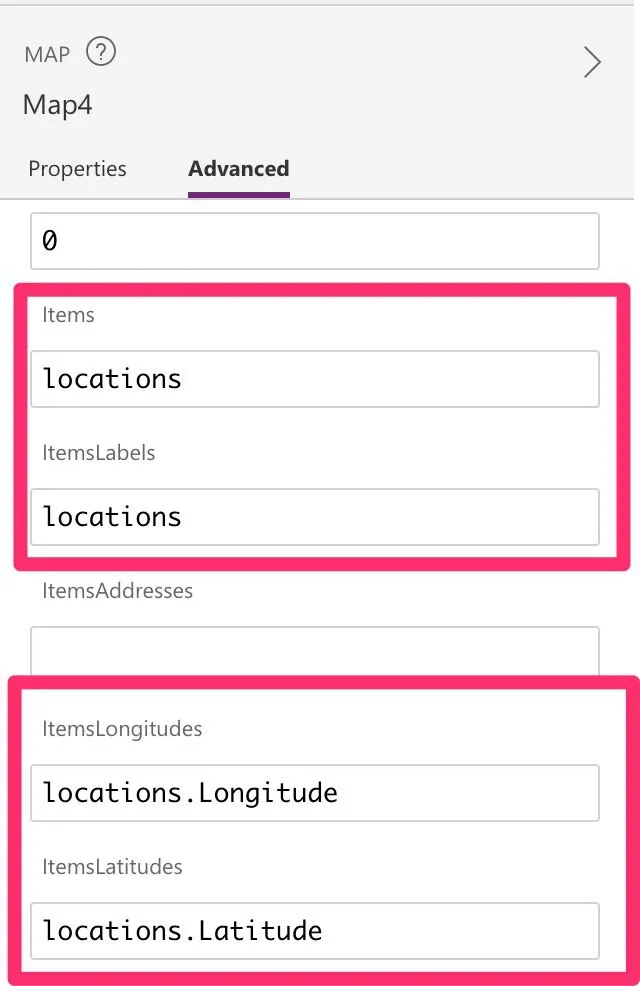Image resolution: width=640 pixels, height=986 pixels.
Task: Place cursor on the word Longitude in formula
Action: pyautogui.click(x=268, y=793)
